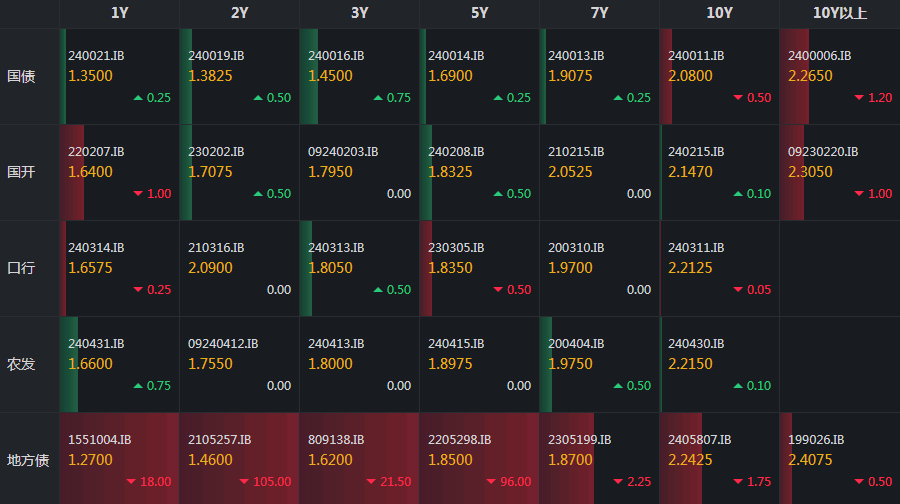Open bond code 2205298.IB
The height and width of the screenshot is (504, 900).
[x=459, y=440]
